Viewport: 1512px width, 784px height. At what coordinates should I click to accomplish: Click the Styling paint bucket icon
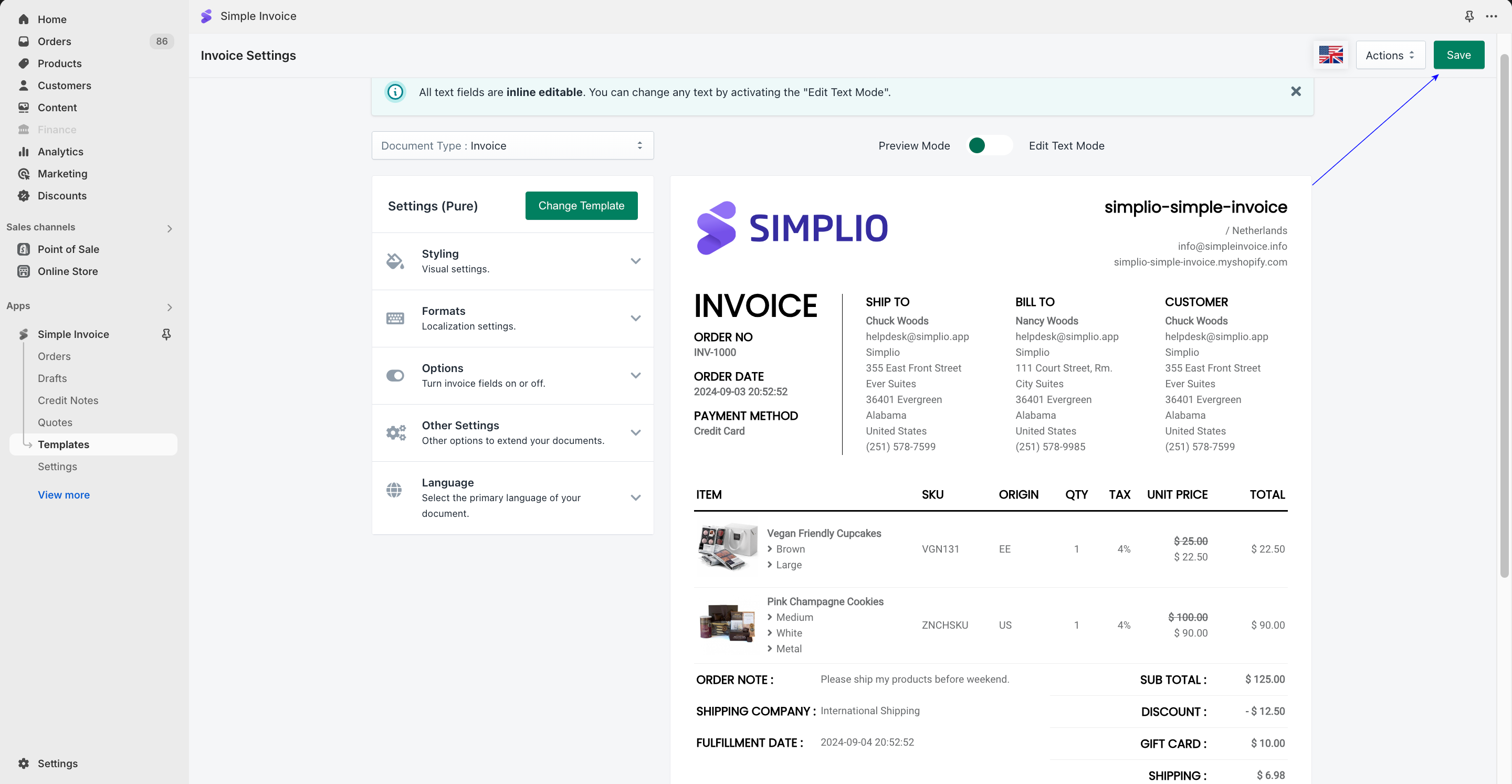395,261
